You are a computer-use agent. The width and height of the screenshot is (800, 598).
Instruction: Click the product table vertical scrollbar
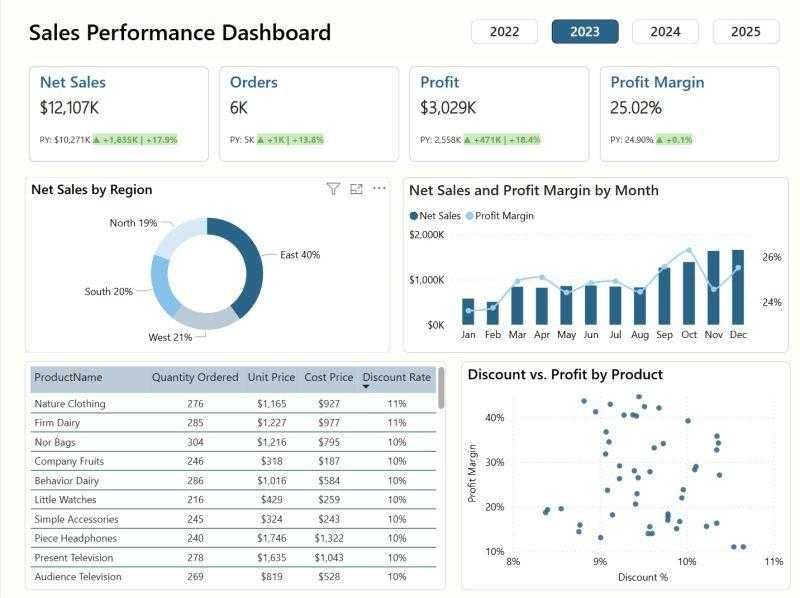coord(441,388)
